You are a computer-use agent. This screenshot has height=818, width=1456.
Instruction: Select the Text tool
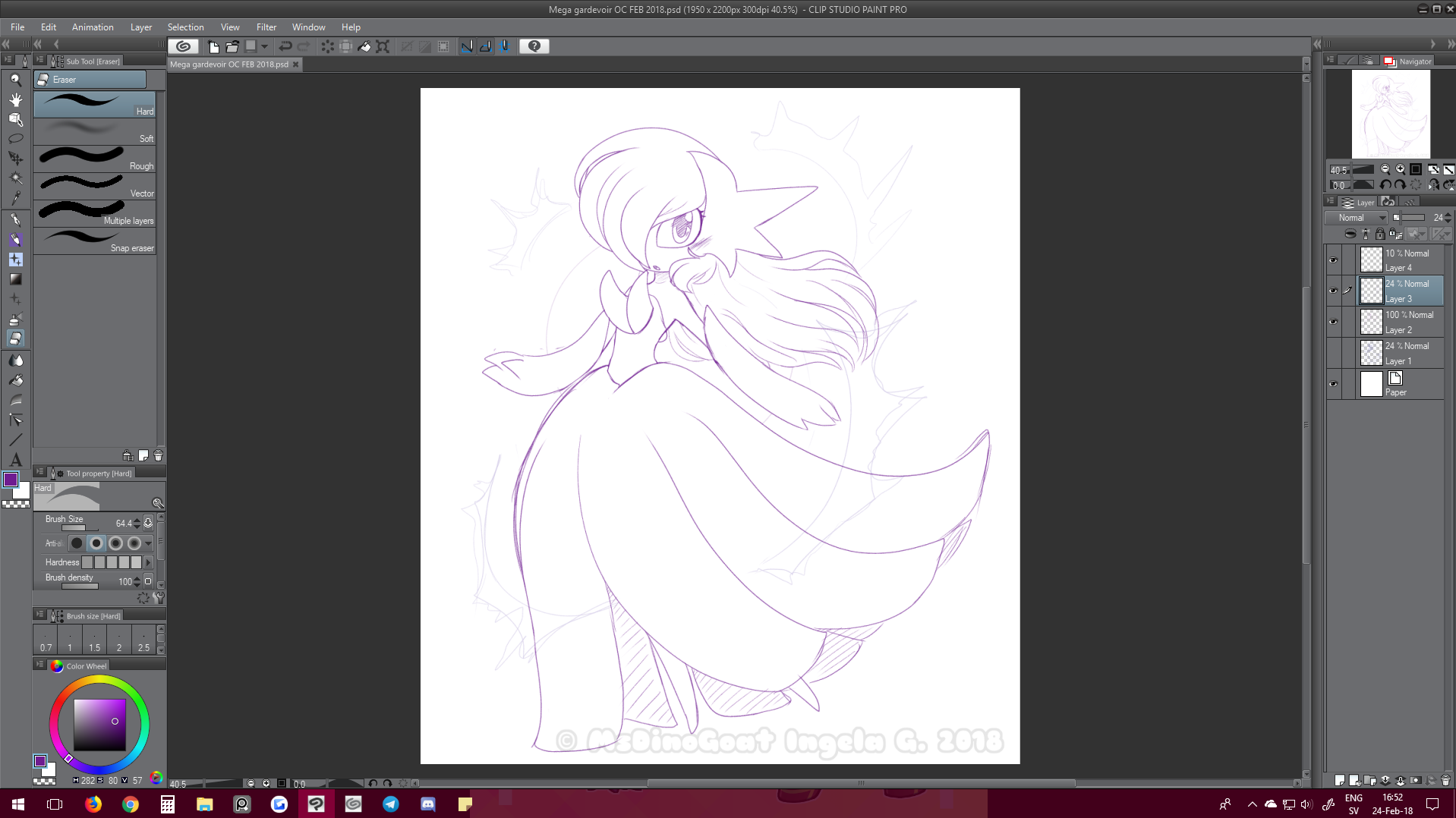(15, 460)
